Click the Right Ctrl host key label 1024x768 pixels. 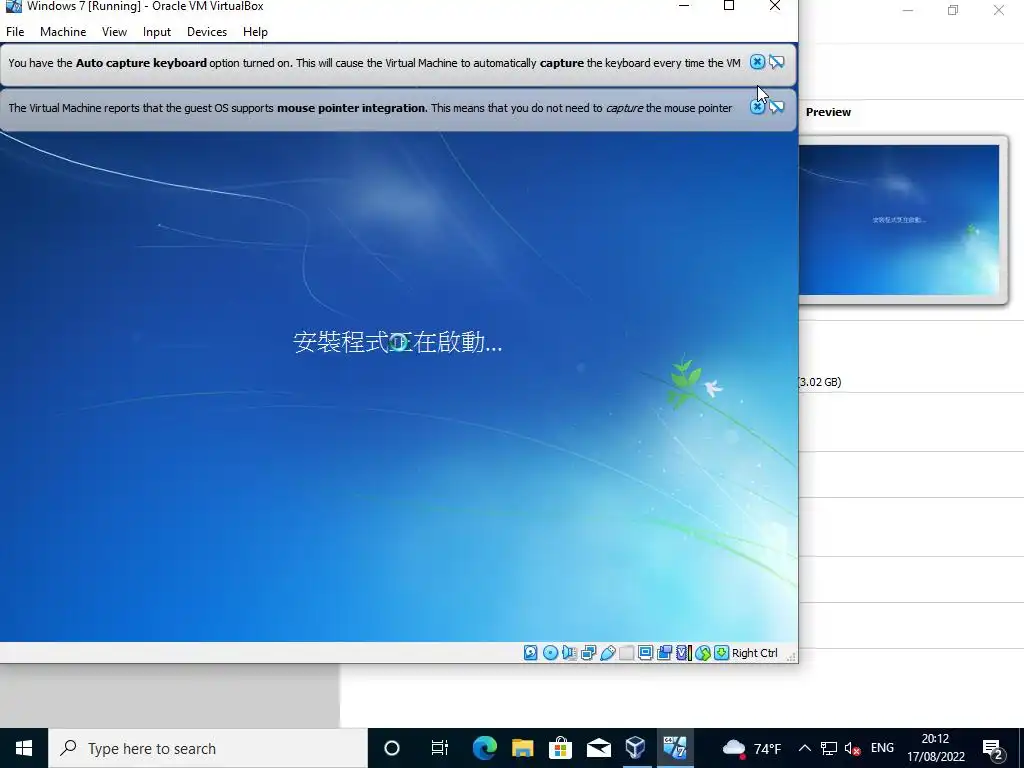coord(754,653)
